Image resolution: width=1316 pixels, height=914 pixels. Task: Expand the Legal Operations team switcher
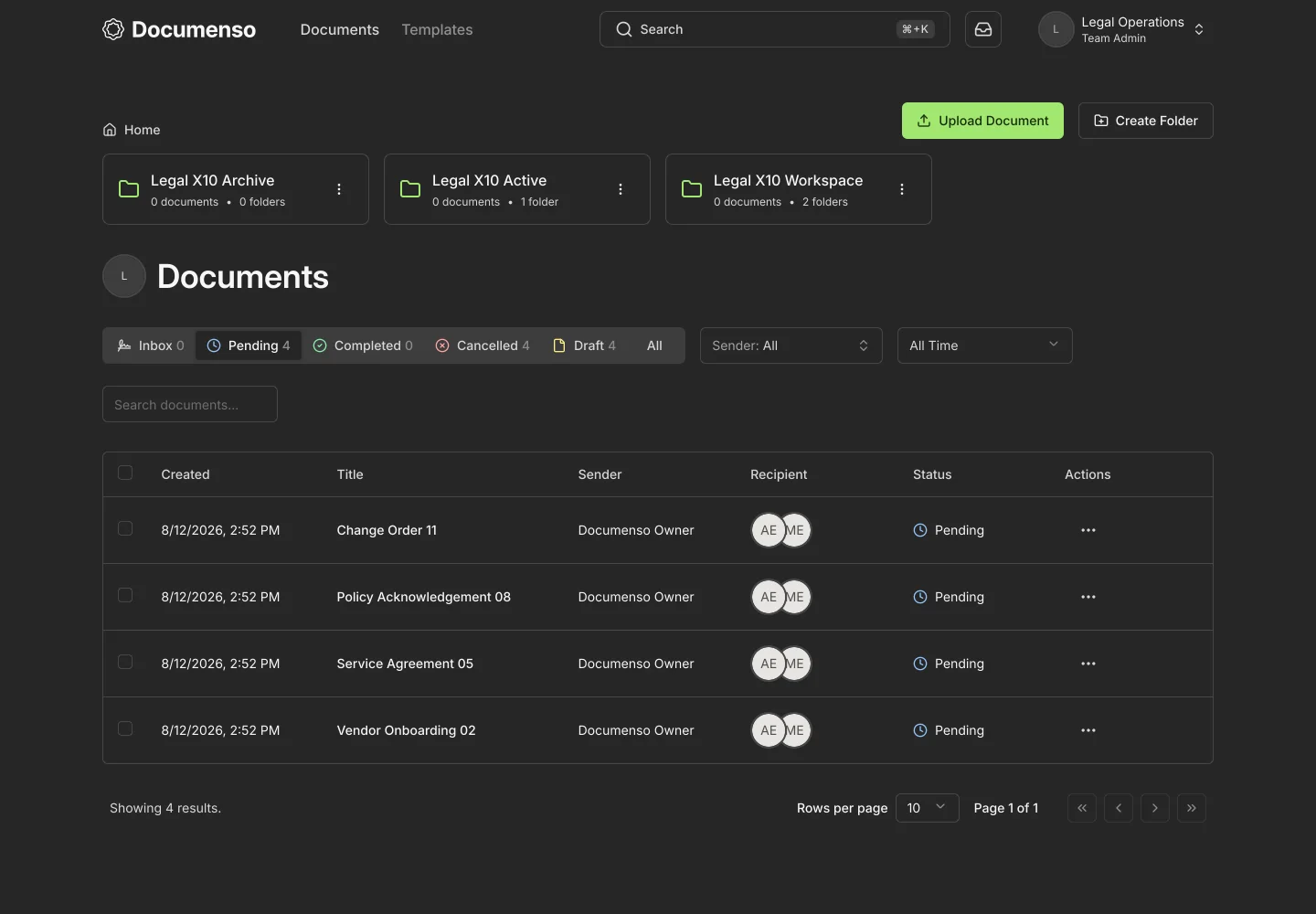(x=1122, y=29)
